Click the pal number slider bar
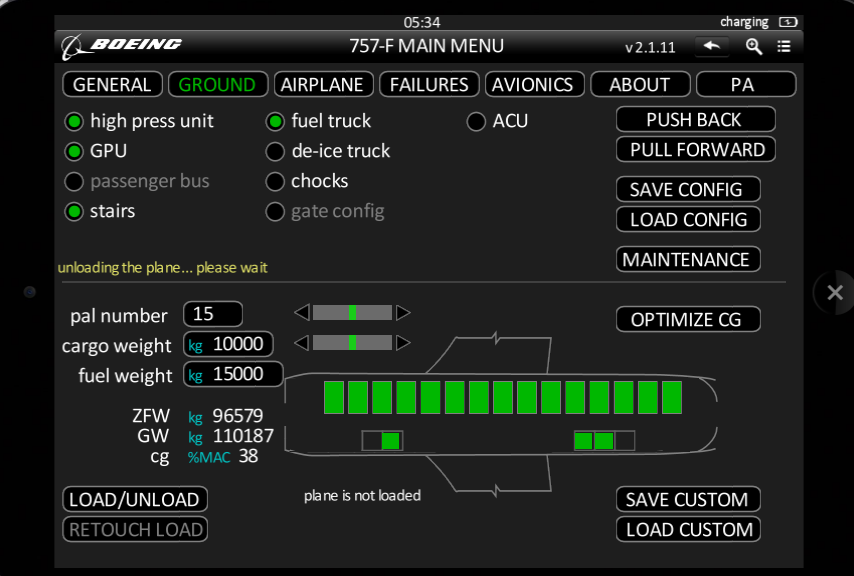Image resolution: width=854 pixels, height=576 pixels. [352, 312]
